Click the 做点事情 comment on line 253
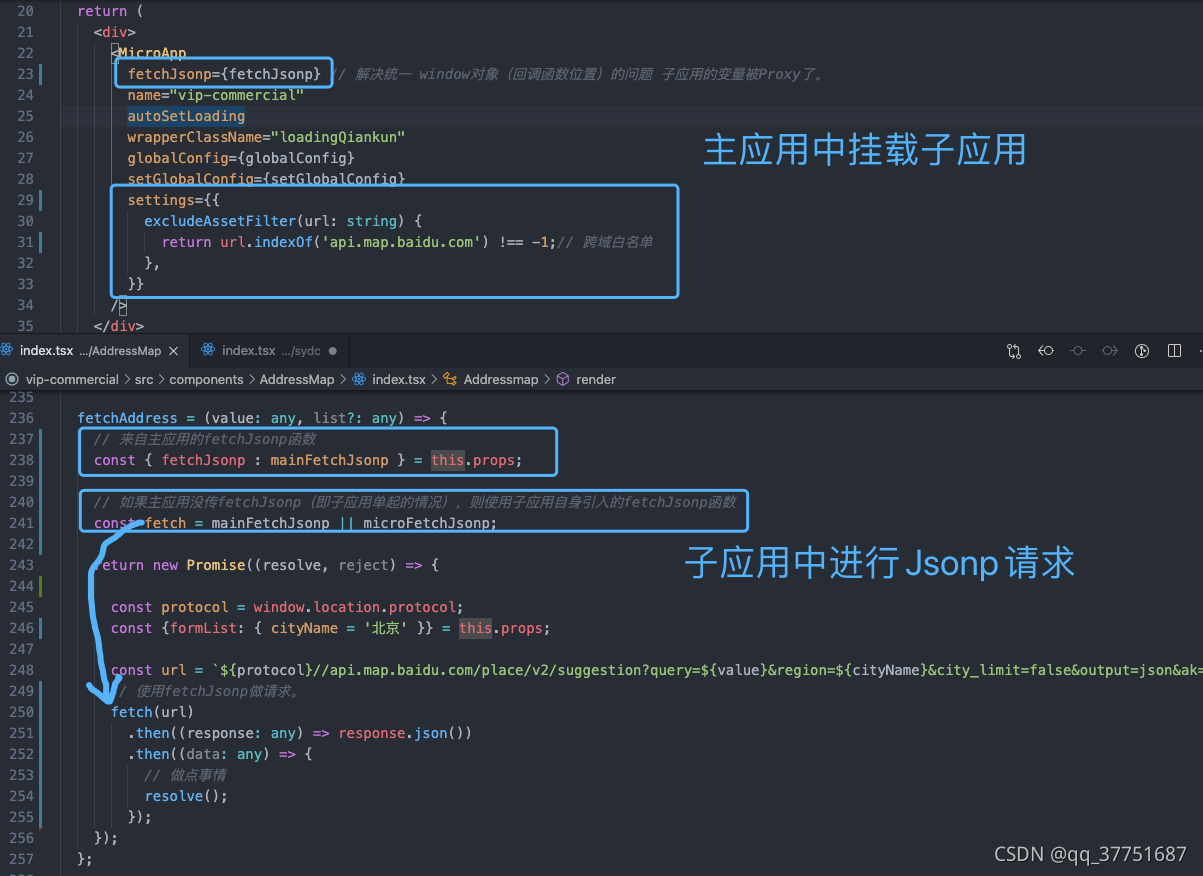Image resolution: width=1203 pixels, height=876 pixels. tap(185, 775)
